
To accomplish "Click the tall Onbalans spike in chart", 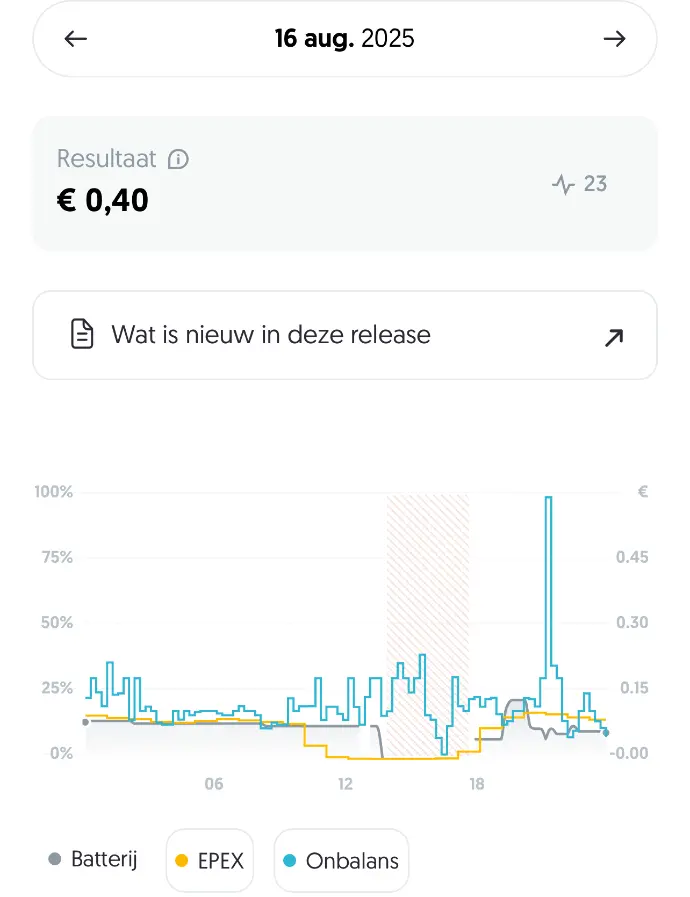I will point(548,580).
